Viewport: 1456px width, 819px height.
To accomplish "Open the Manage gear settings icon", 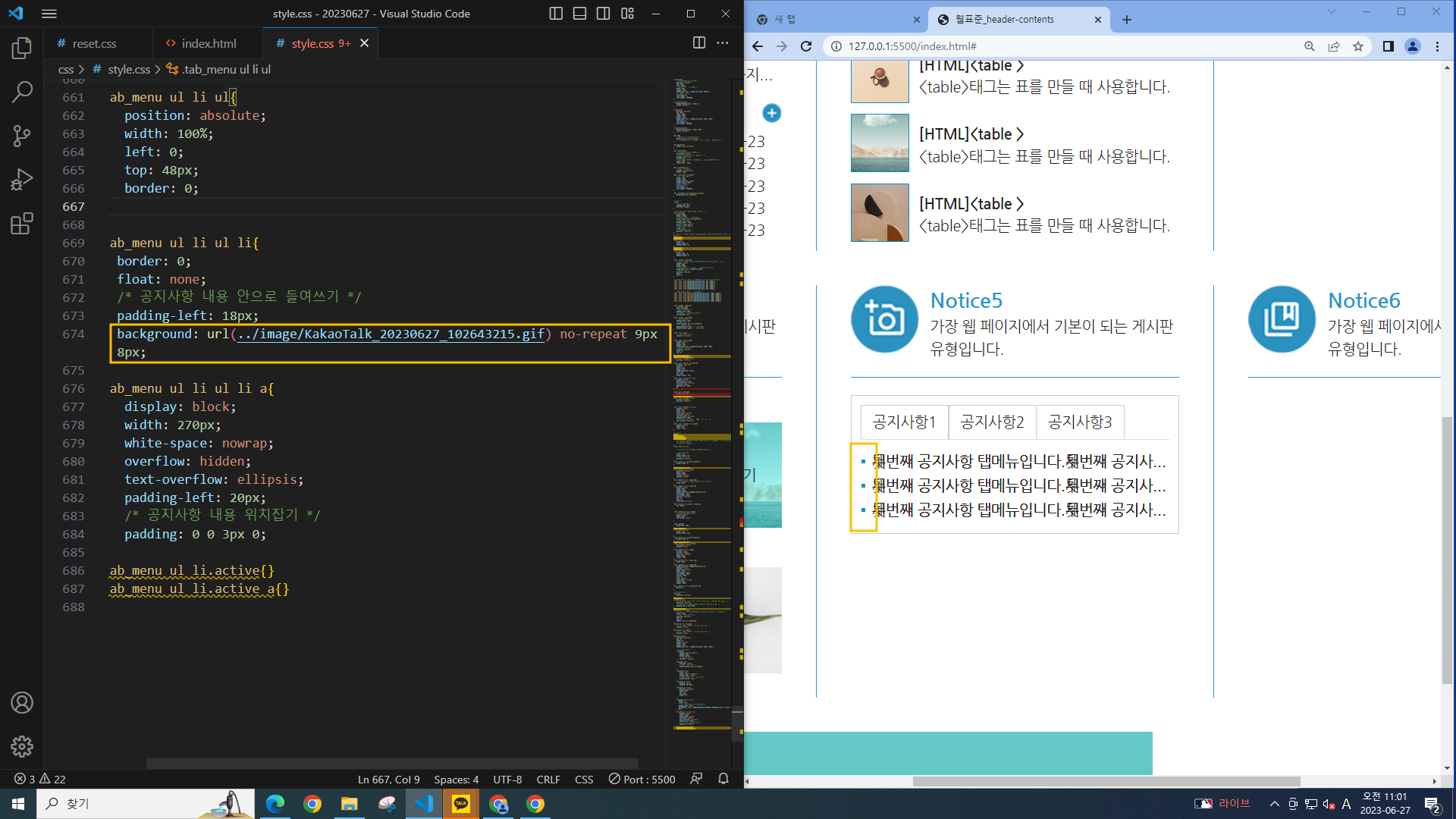I will click(22, 746).
